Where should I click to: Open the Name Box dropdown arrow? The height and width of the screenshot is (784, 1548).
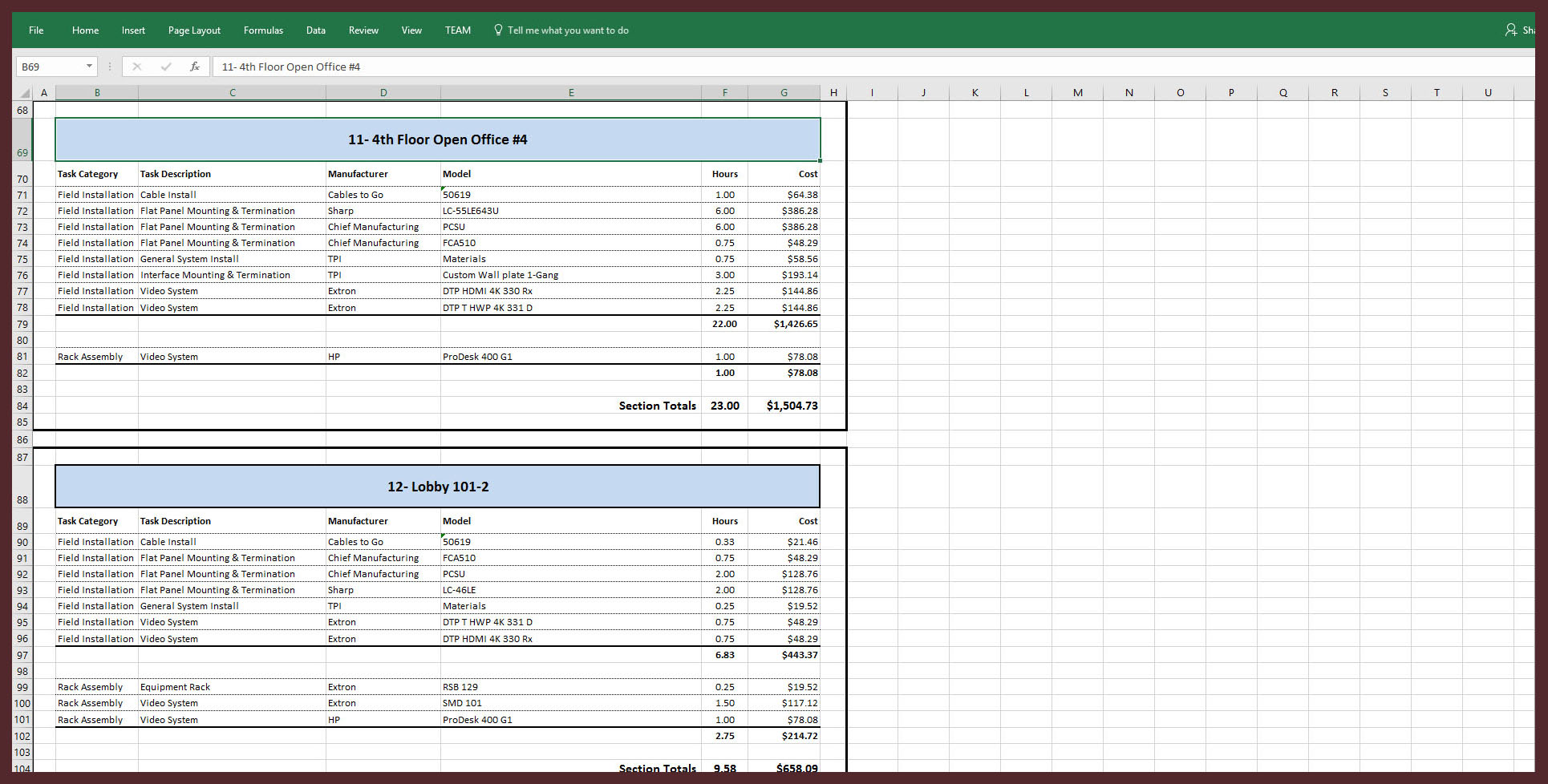pyautogui.click(x=89, y=67)
